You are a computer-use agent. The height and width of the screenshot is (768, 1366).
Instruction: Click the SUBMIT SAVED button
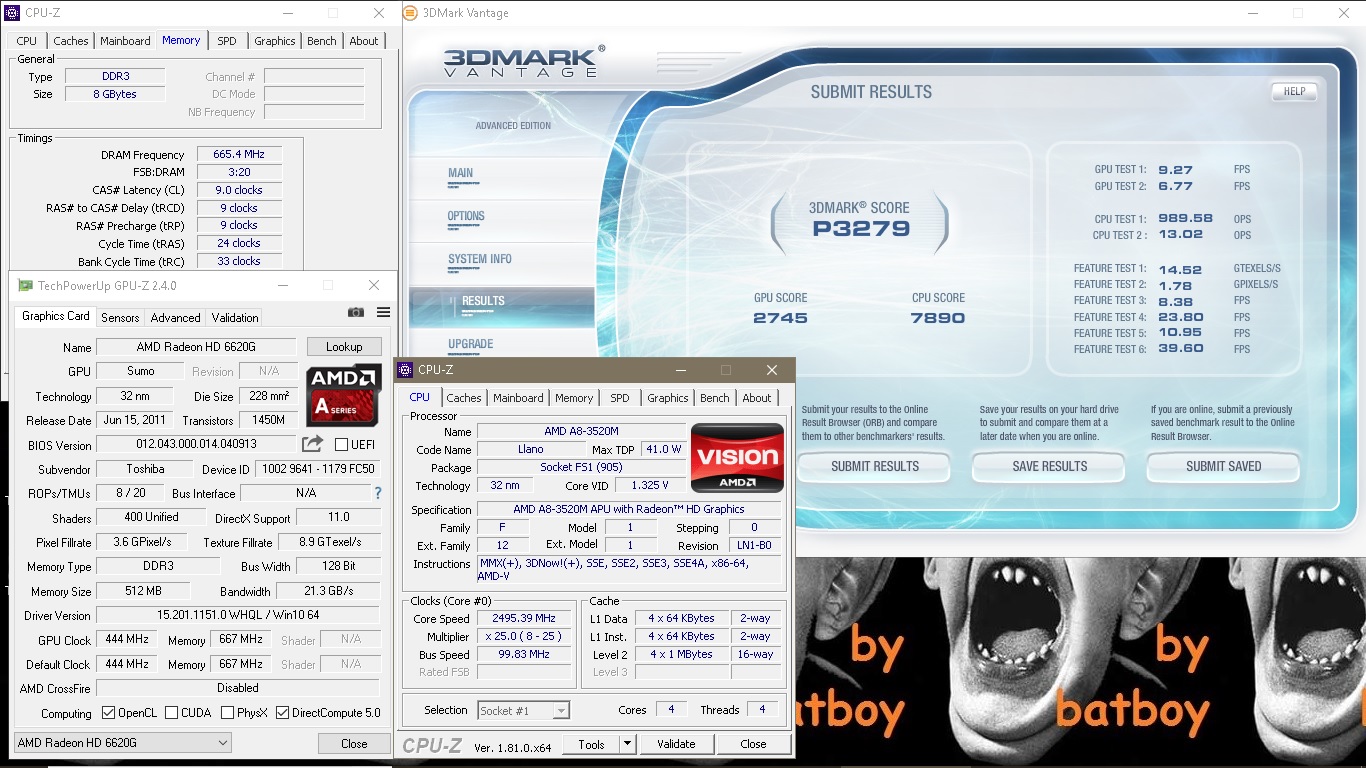pyautogui.click(x=1223, y=466)
